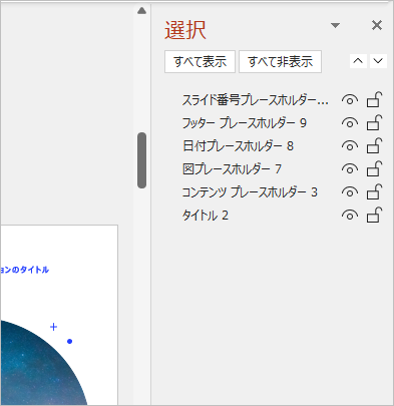Viewport: 394px width, 406px height.
Task: Move object forward with up chevron
Action: (x=358, y=61)
